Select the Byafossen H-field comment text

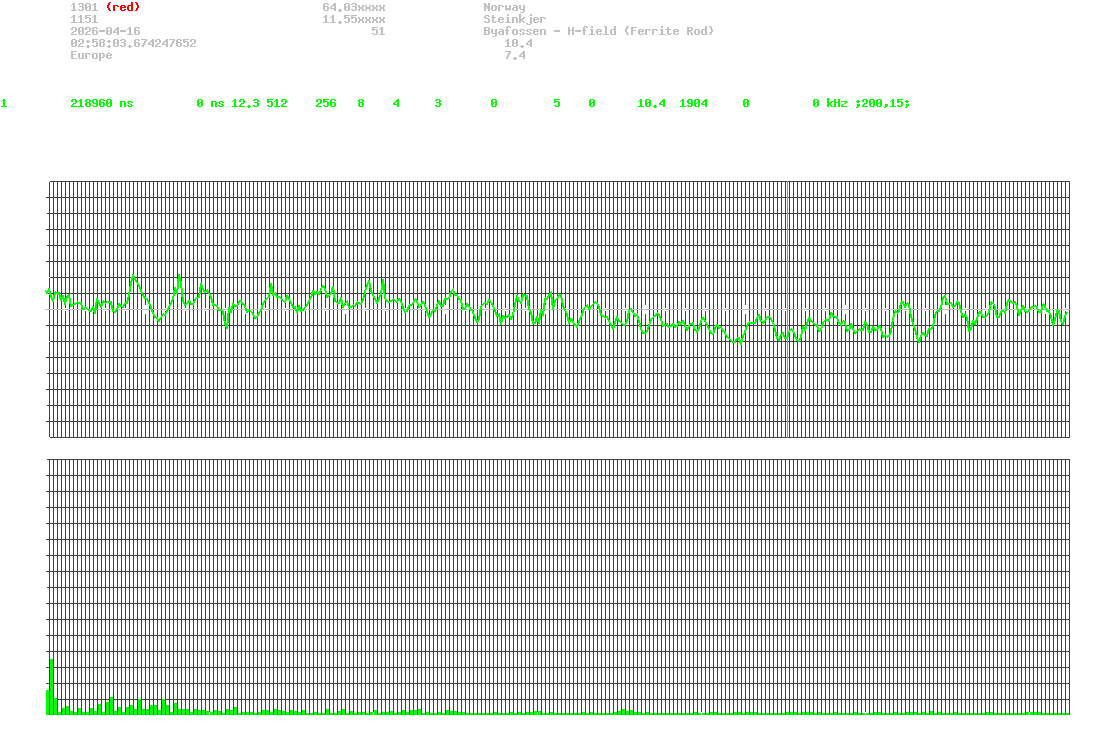tap(598, 31)
